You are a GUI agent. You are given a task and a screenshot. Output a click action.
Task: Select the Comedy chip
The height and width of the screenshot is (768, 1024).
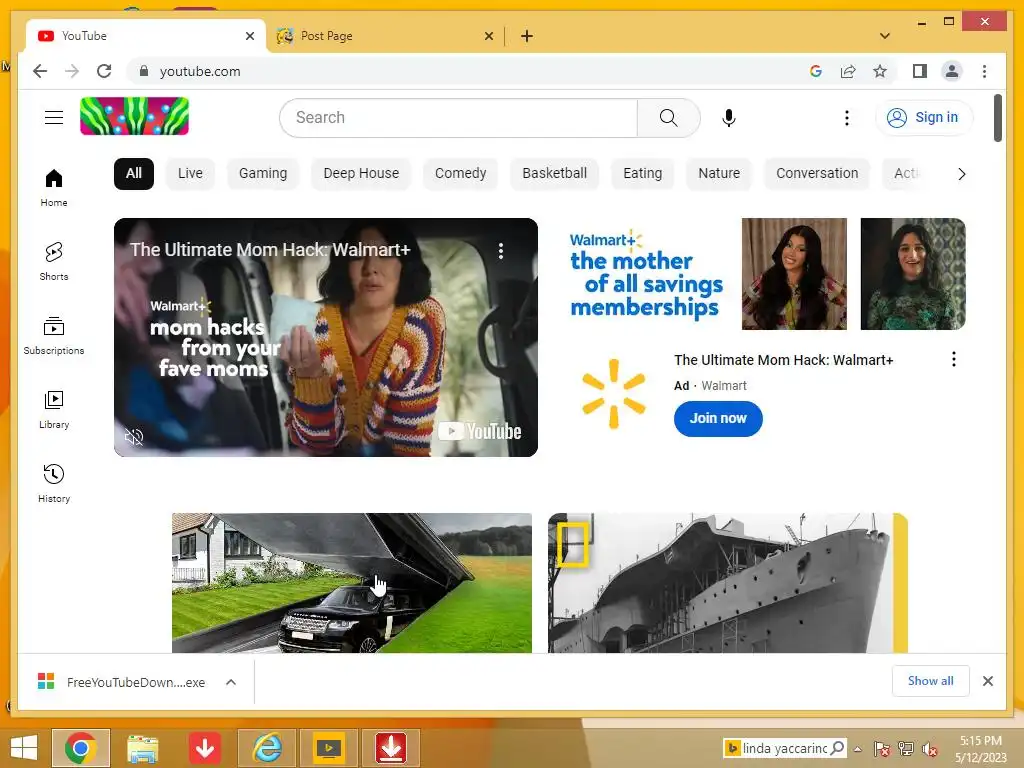pos(460,174)
